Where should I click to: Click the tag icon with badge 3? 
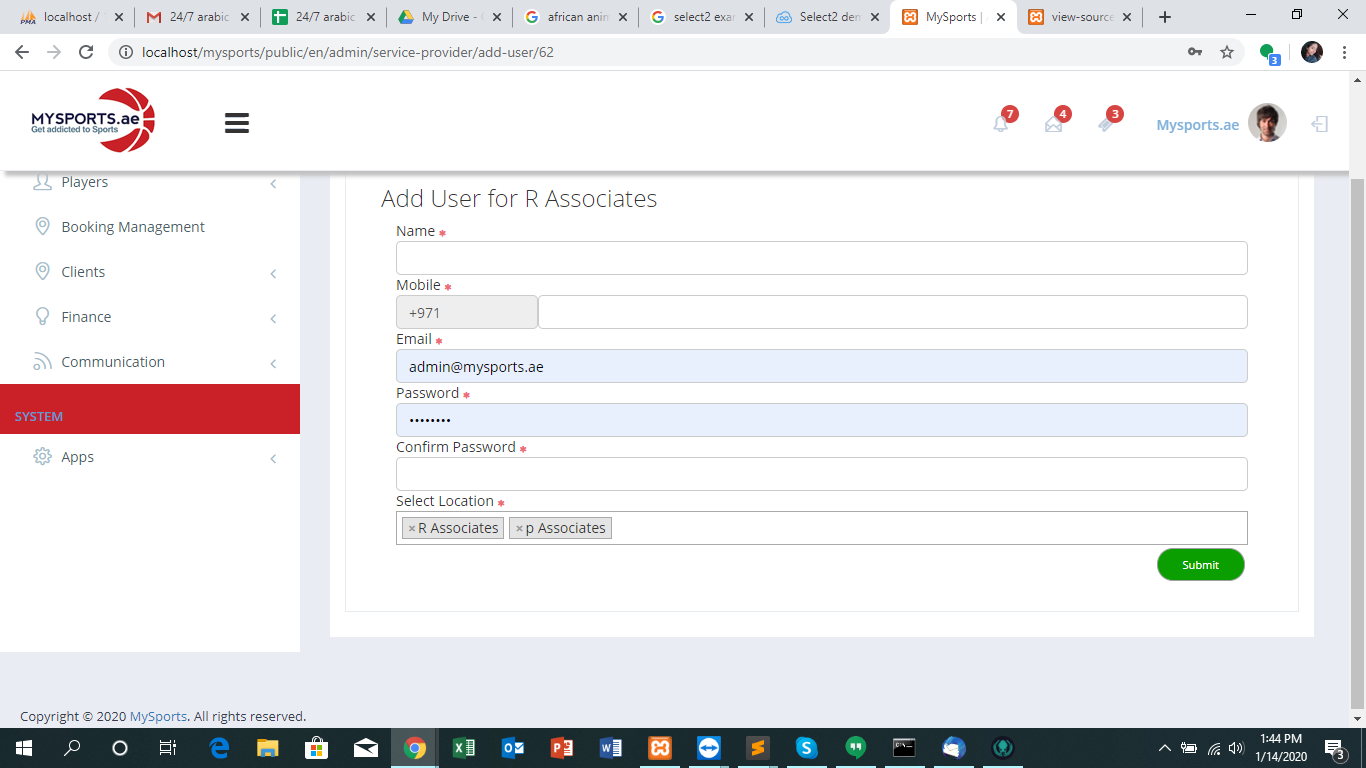tap(1105, 124)
